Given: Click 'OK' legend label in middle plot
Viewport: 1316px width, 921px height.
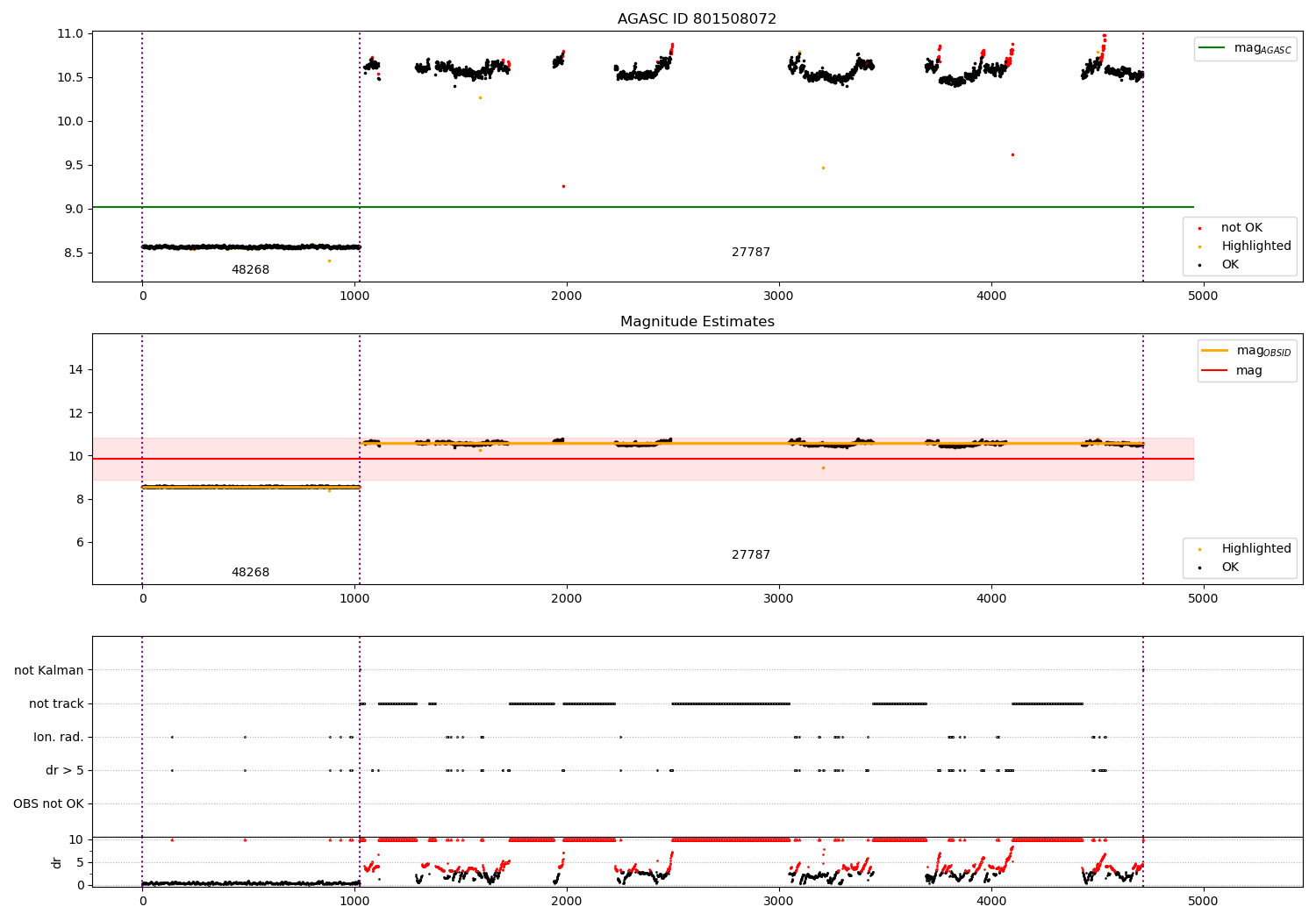Looking at the screenshot, I should (1230, 568).
